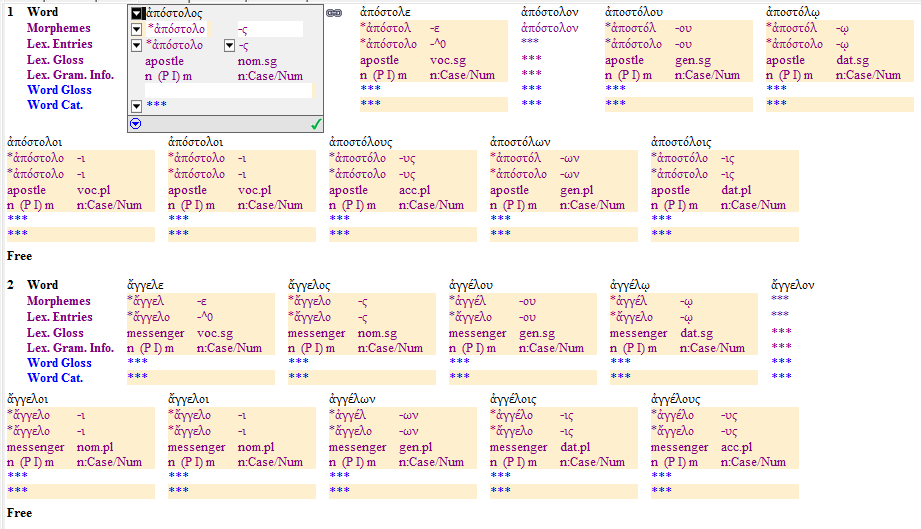Click the Free translation line under segment 2

(x=20, y=513)
